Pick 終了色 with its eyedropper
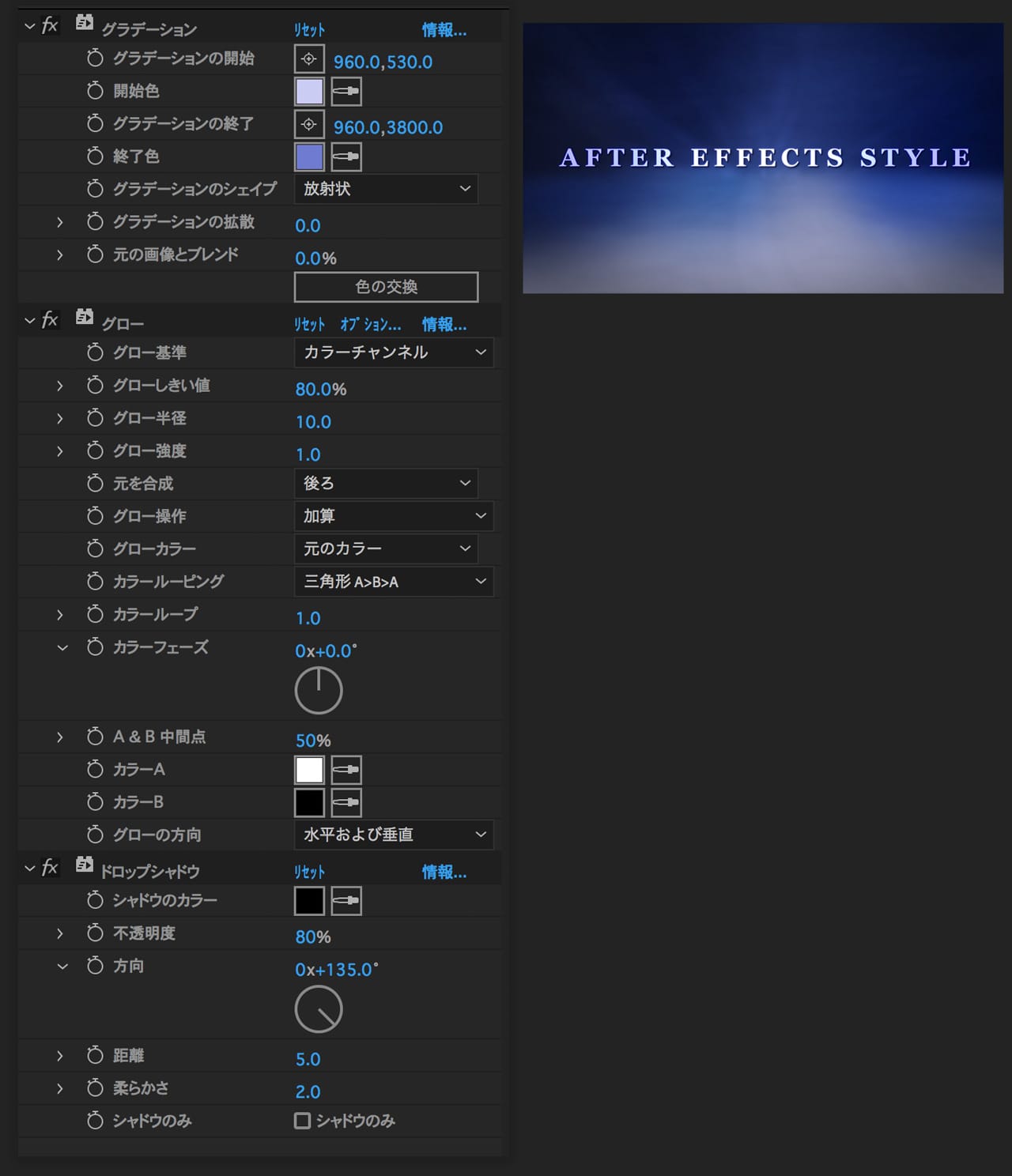Viewport: 1012px width, 1176px height. [x=346, y=157]
